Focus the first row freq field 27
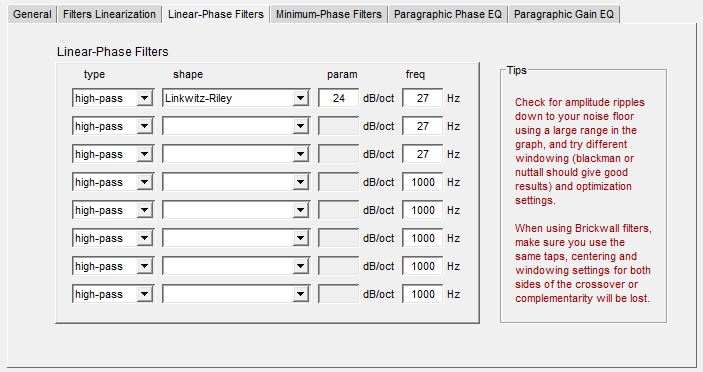The width and height of the screenshot is (703, 372). click(x=422, y=98)
